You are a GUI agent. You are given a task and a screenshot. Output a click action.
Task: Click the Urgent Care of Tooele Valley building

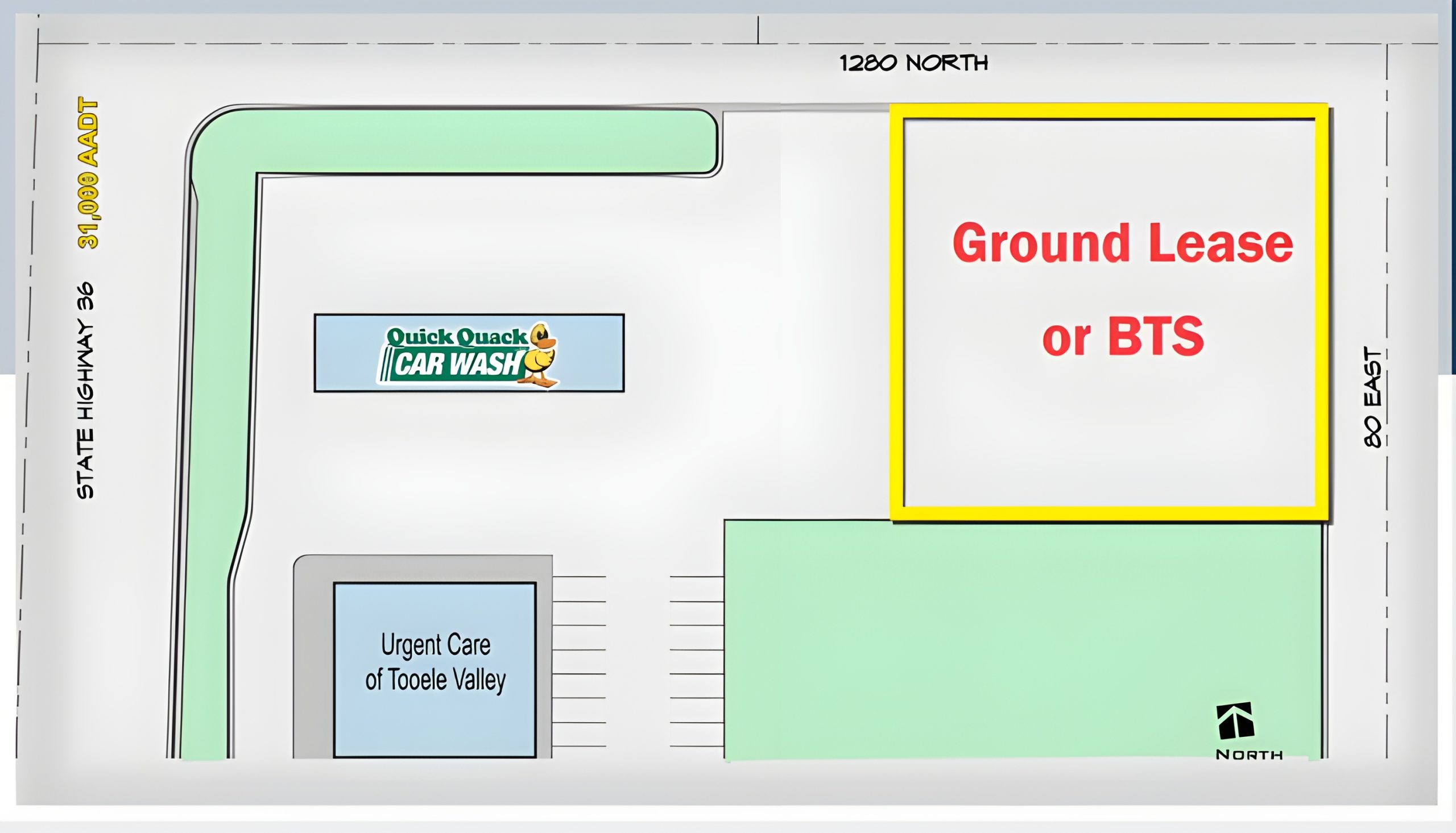pos(435,669)
